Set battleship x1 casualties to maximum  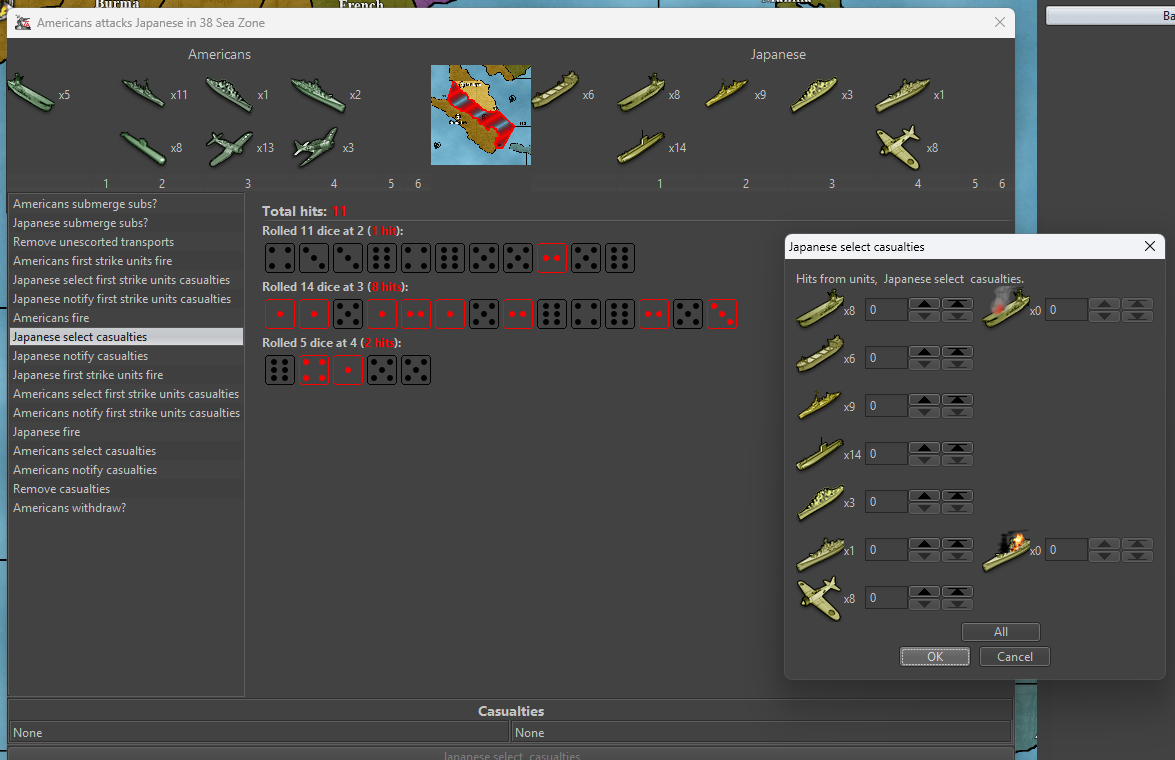click(958, 543)
